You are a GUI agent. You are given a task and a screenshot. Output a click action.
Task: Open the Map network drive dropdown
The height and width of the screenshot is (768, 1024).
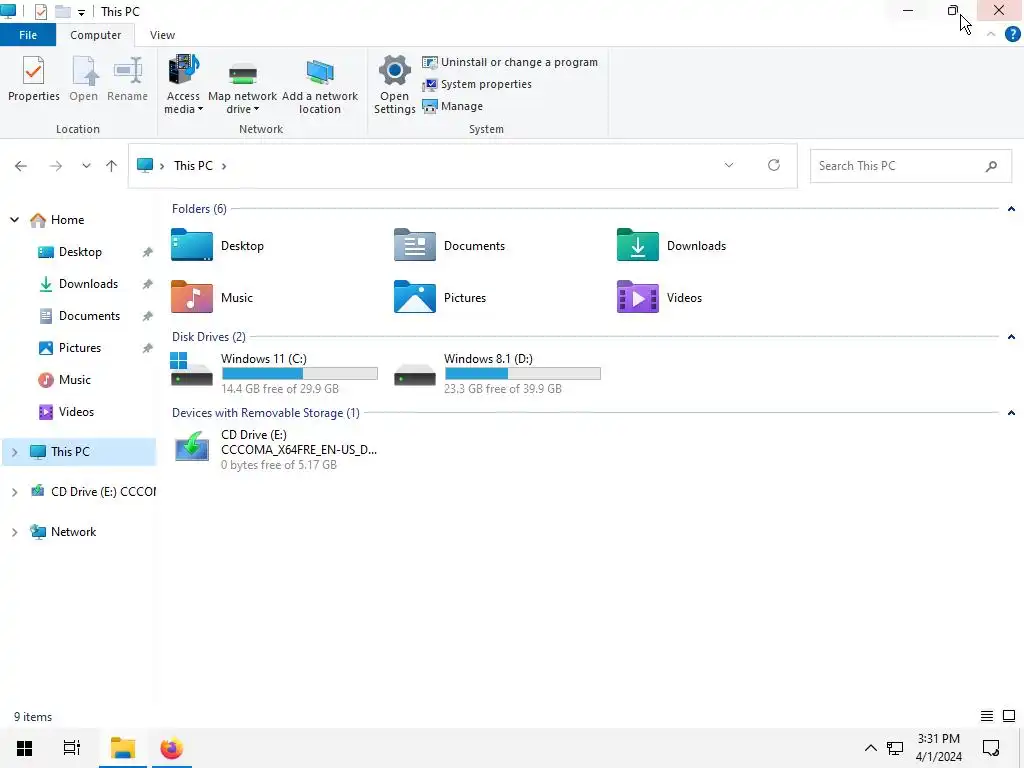pyautogui.click(x=242, y=85)
